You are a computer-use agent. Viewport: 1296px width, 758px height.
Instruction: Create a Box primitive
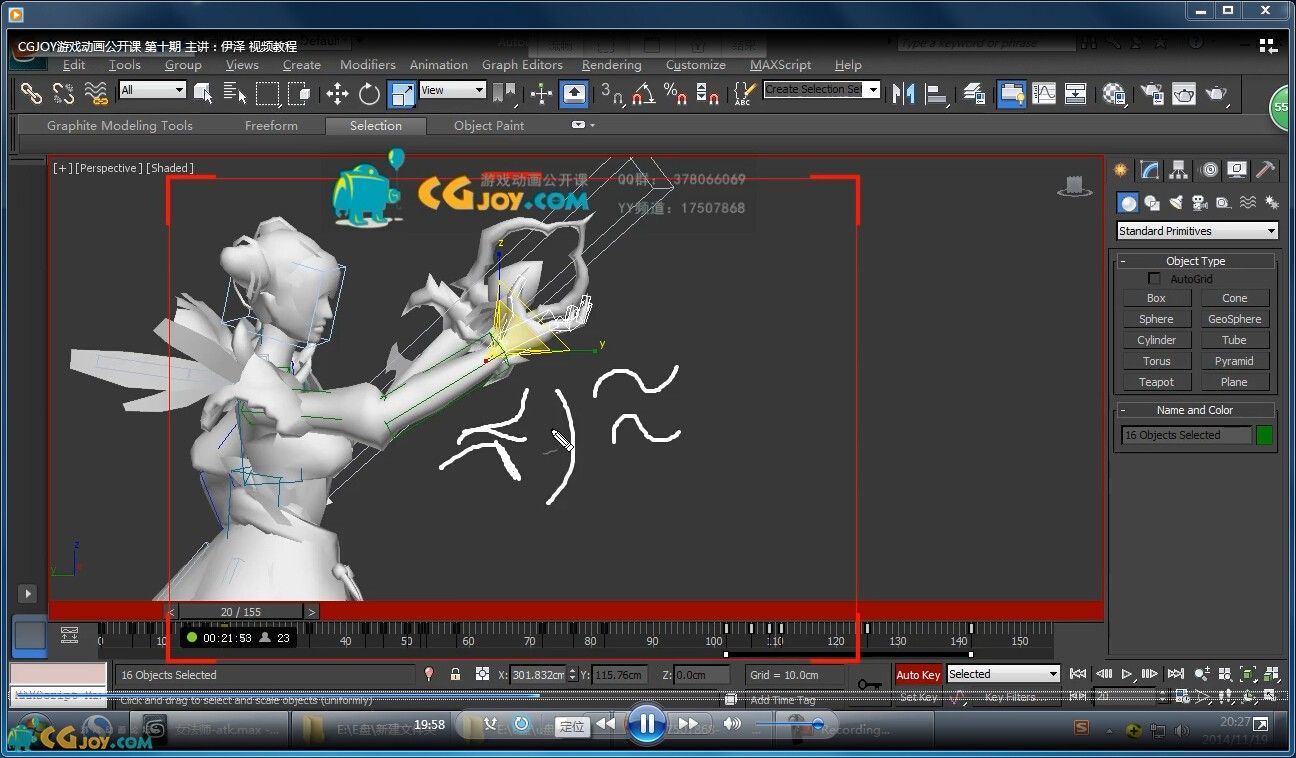click(x=1156, y=298)
